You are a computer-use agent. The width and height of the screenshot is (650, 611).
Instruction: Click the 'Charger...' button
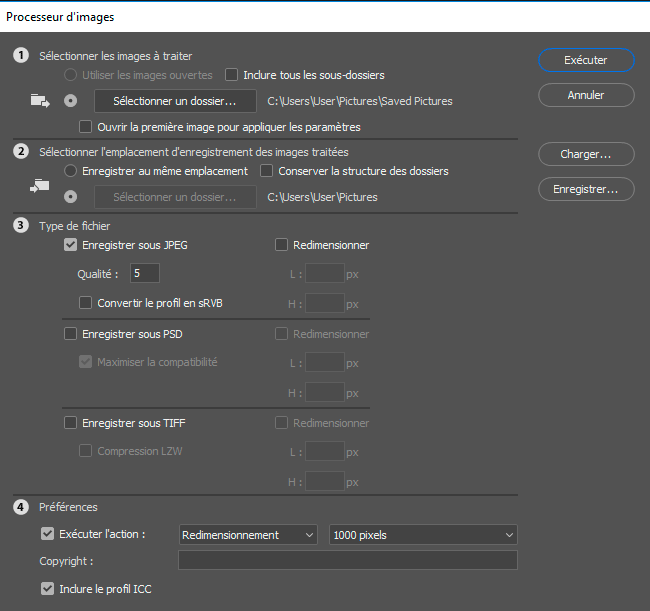(586, 155)
